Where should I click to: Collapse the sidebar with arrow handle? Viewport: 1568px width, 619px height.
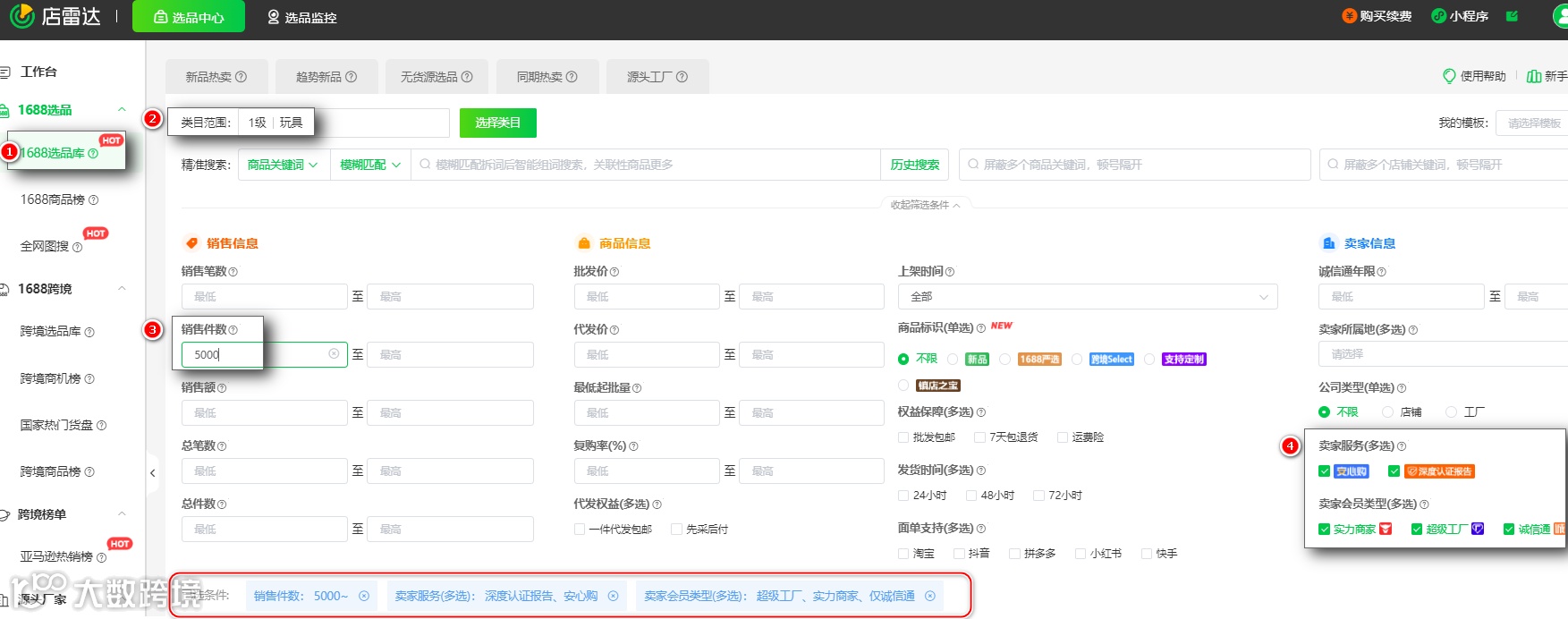[152, 473]
